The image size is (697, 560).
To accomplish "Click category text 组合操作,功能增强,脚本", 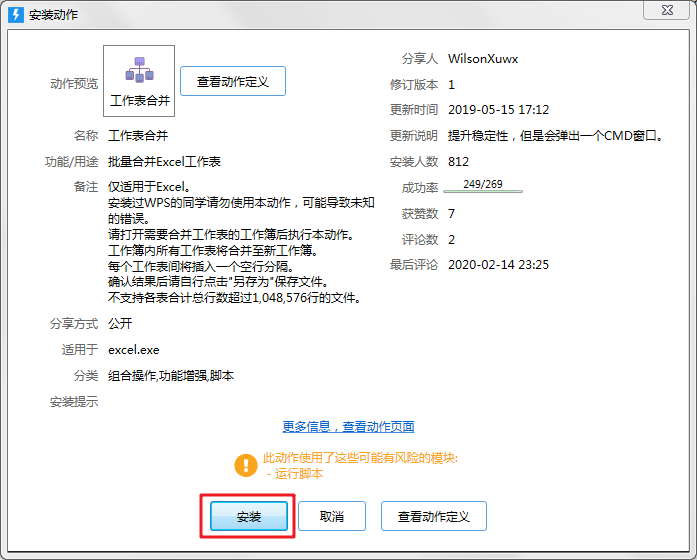I will pos(171,376).
